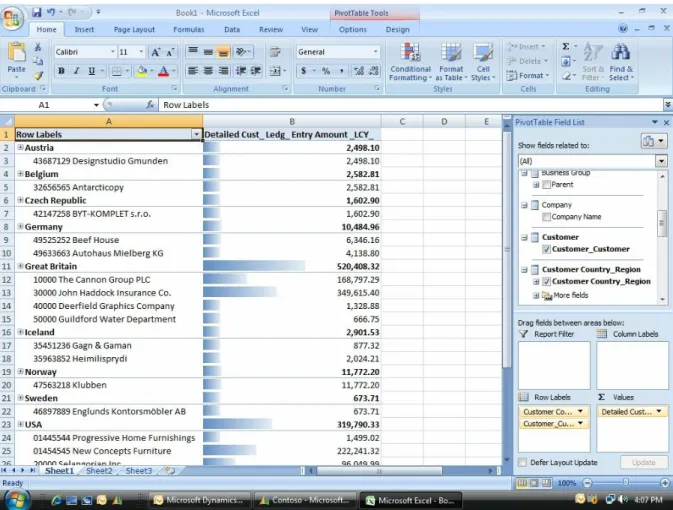This screenshot has height=510, width=673.
Task: Click the Font Color red A swatch
Action: pyautogui.click(x=164, y=71)
